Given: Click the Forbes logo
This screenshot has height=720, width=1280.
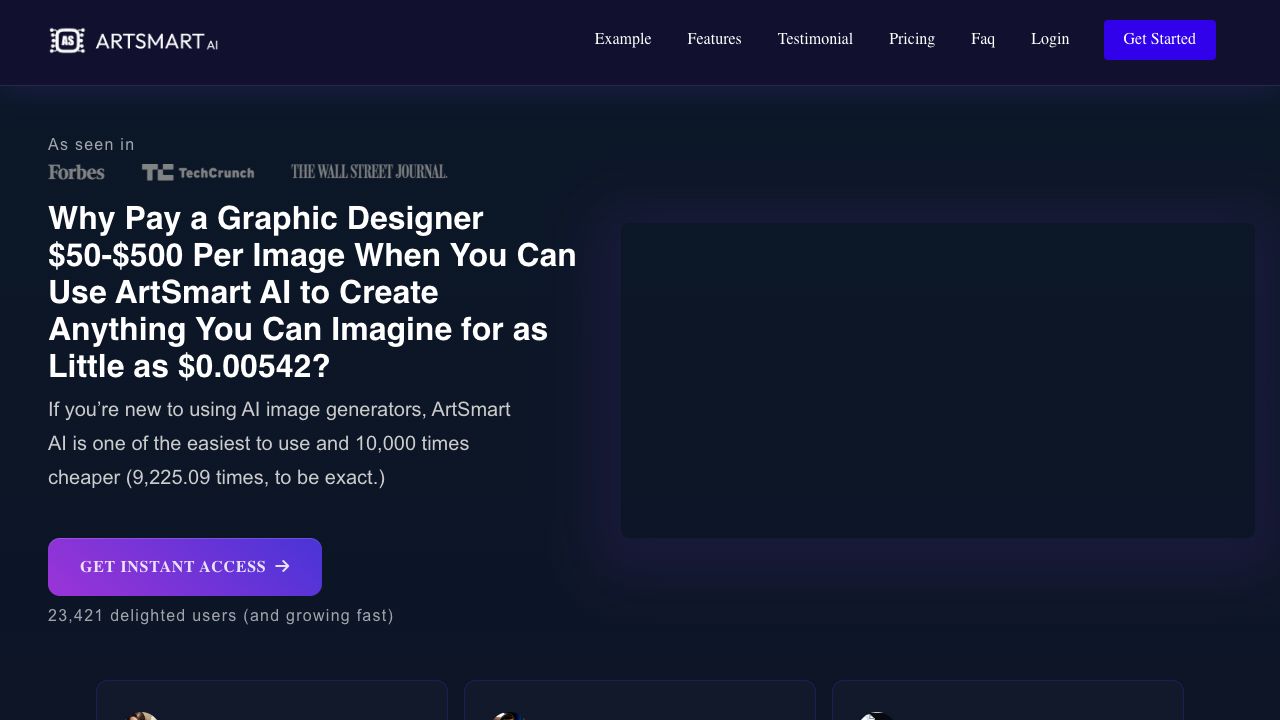Looking at the screenshot, I should click(x=76, y=172).
